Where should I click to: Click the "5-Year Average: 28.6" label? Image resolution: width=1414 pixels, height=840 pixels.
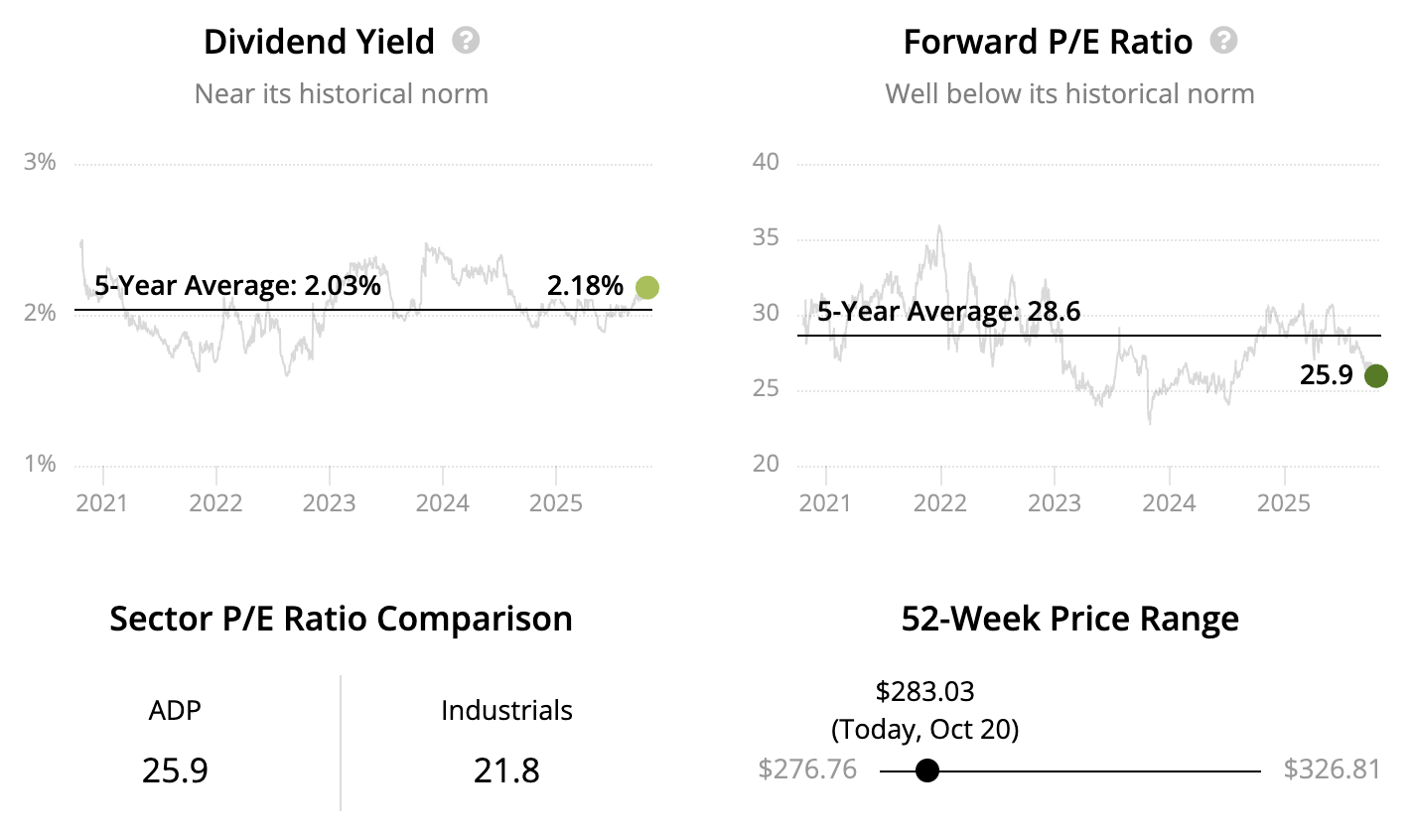(948, 312)
